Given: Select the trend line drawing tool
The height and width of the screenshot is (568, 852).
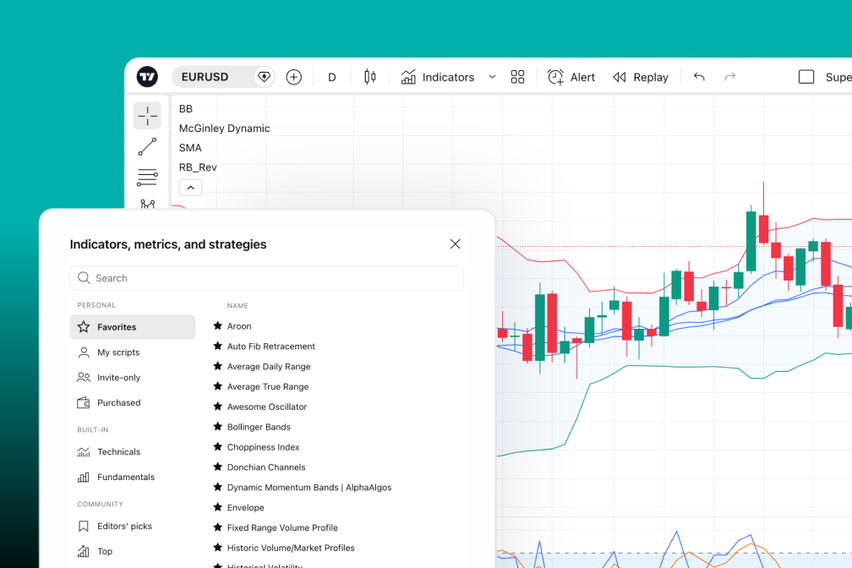Looking at the screenshot, I should pos(147,147).
